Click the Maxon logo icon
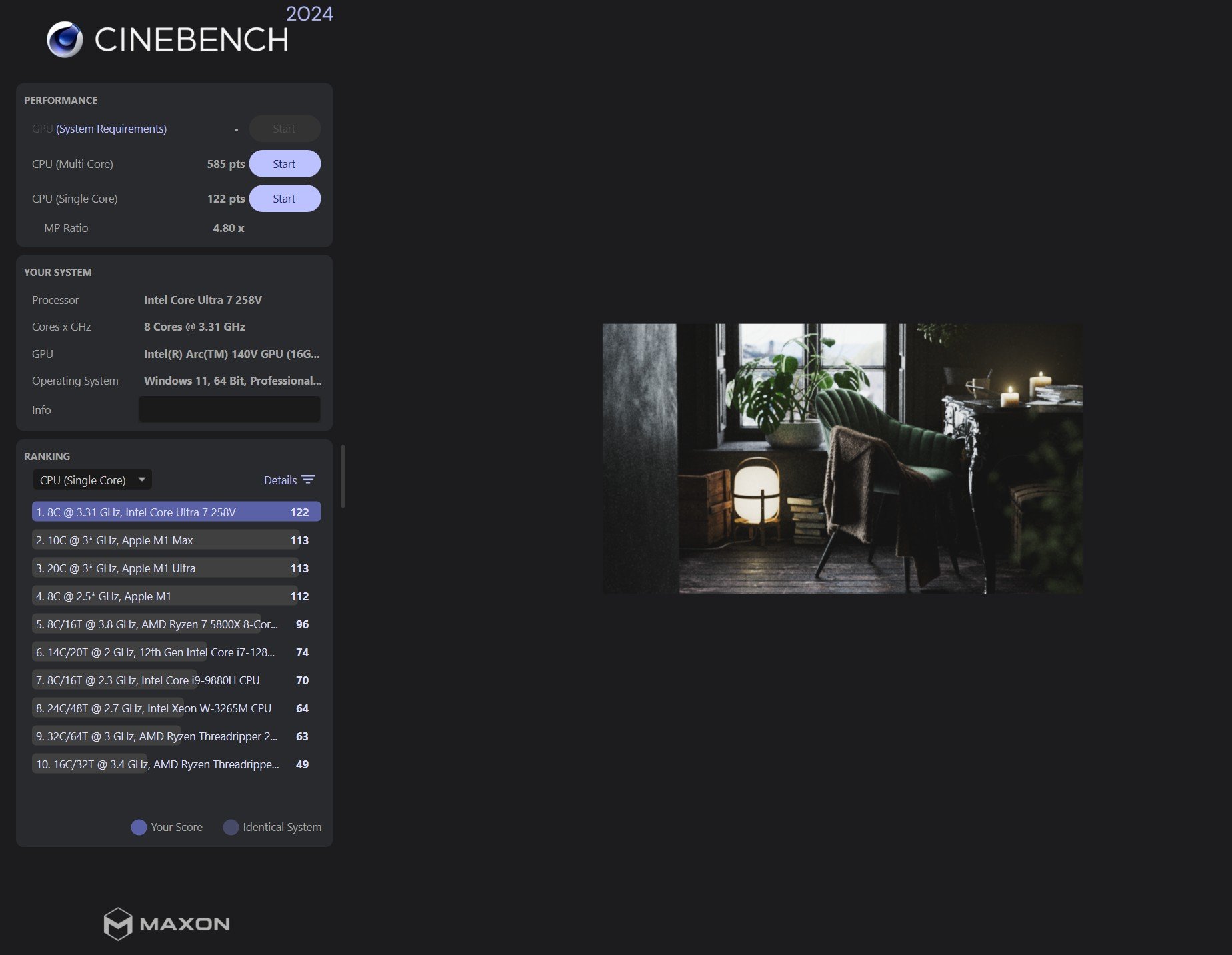Image resolution: width=1232 pixels, height=955 pixels. pos(118,924)
